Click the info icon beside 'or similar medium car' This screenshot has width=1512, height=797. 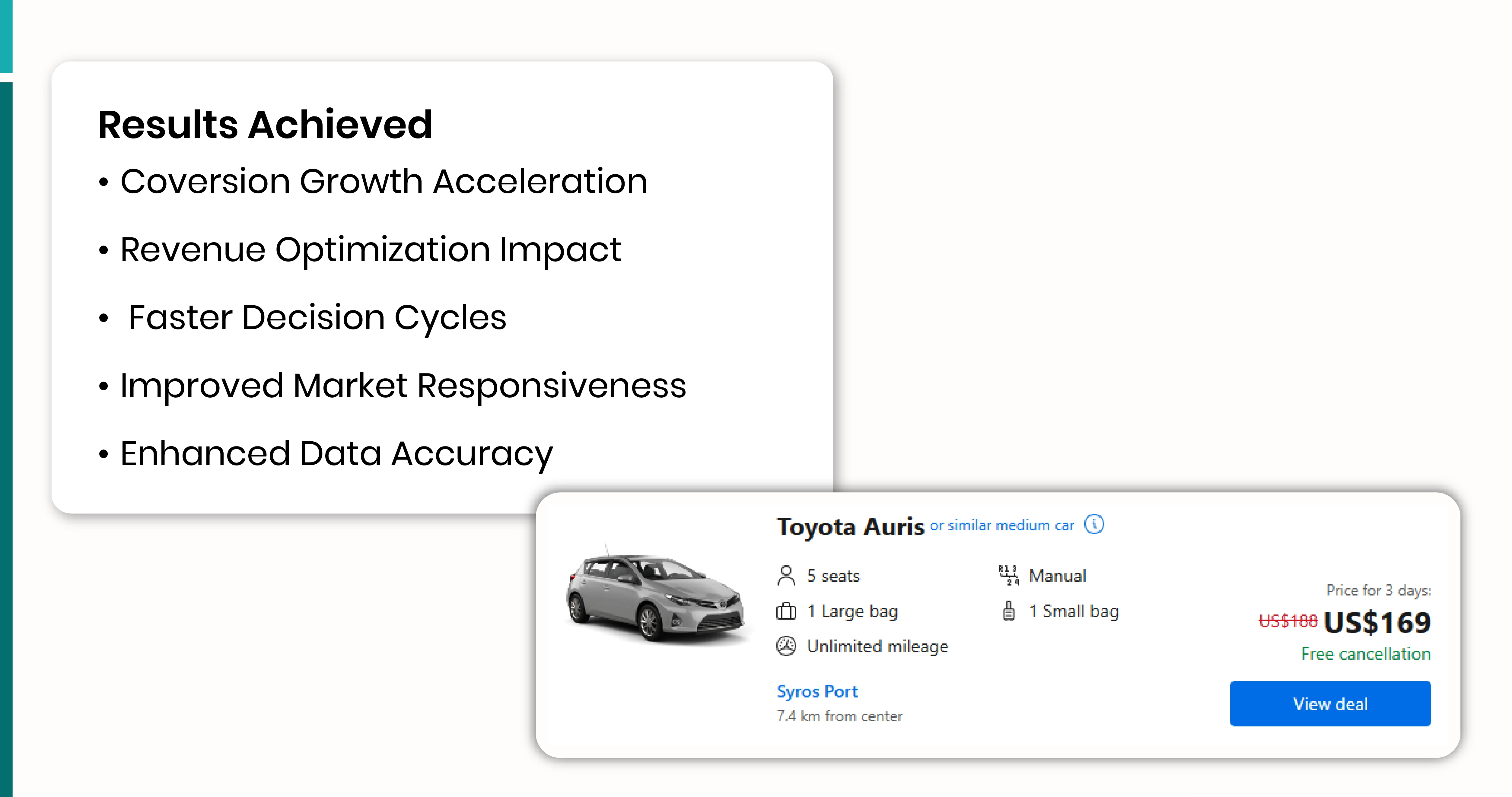pyautogui.click(x=1094, y=525)
